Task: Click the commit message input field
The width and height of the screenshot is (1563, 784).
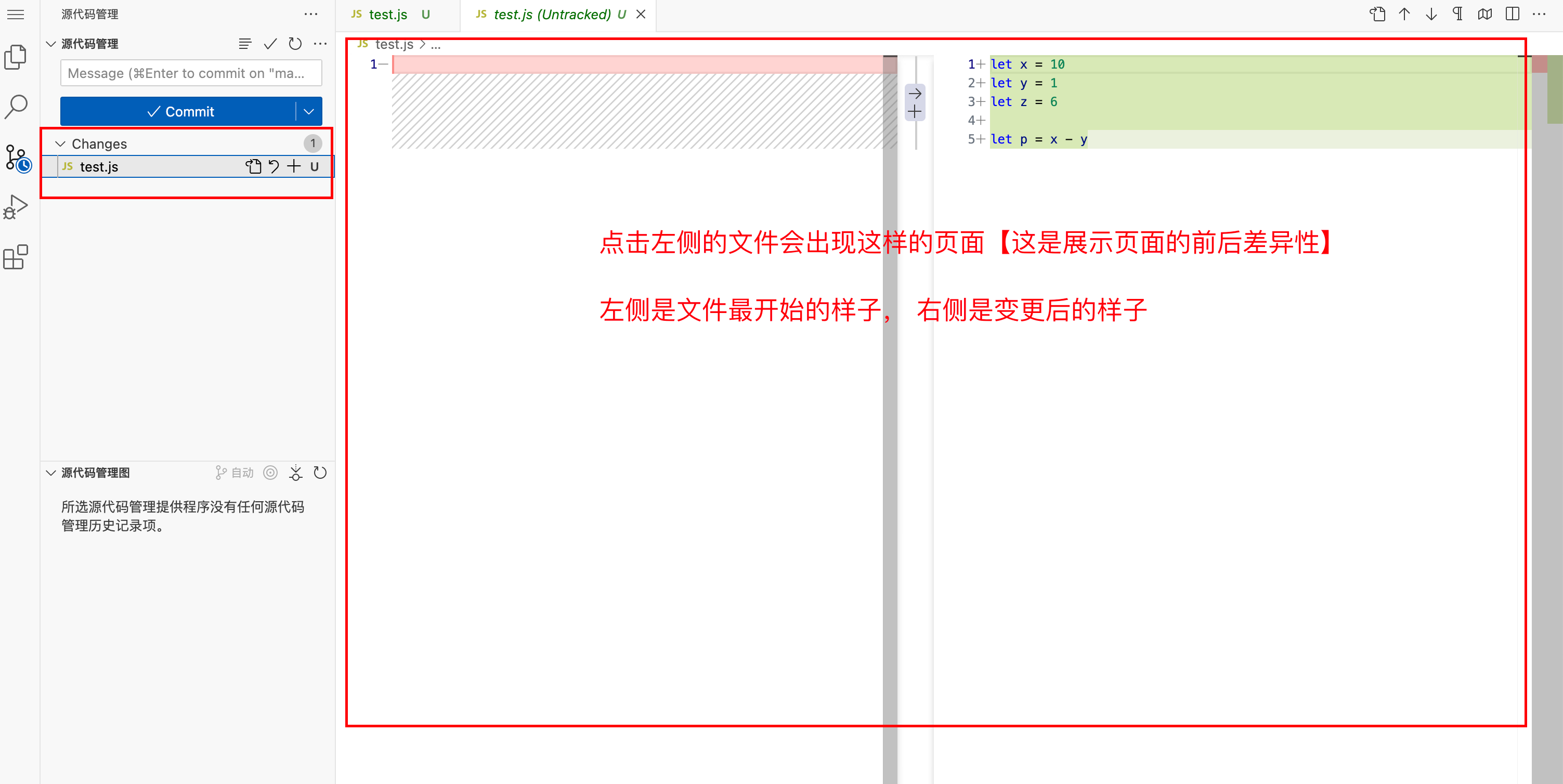Action: 191,73
